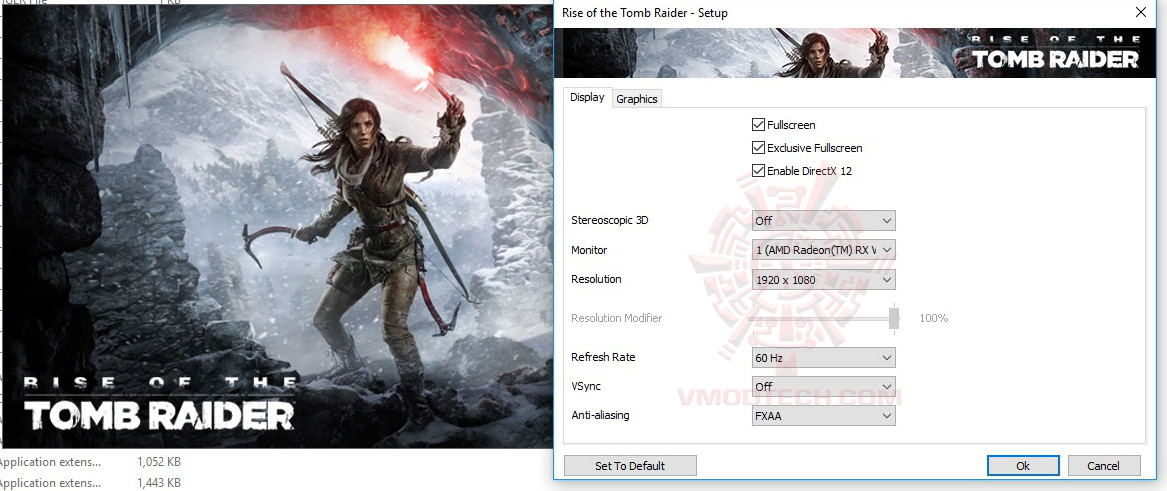Open the Refresh Rate dropdown set to 60 Hz

[x=824, y=358]
